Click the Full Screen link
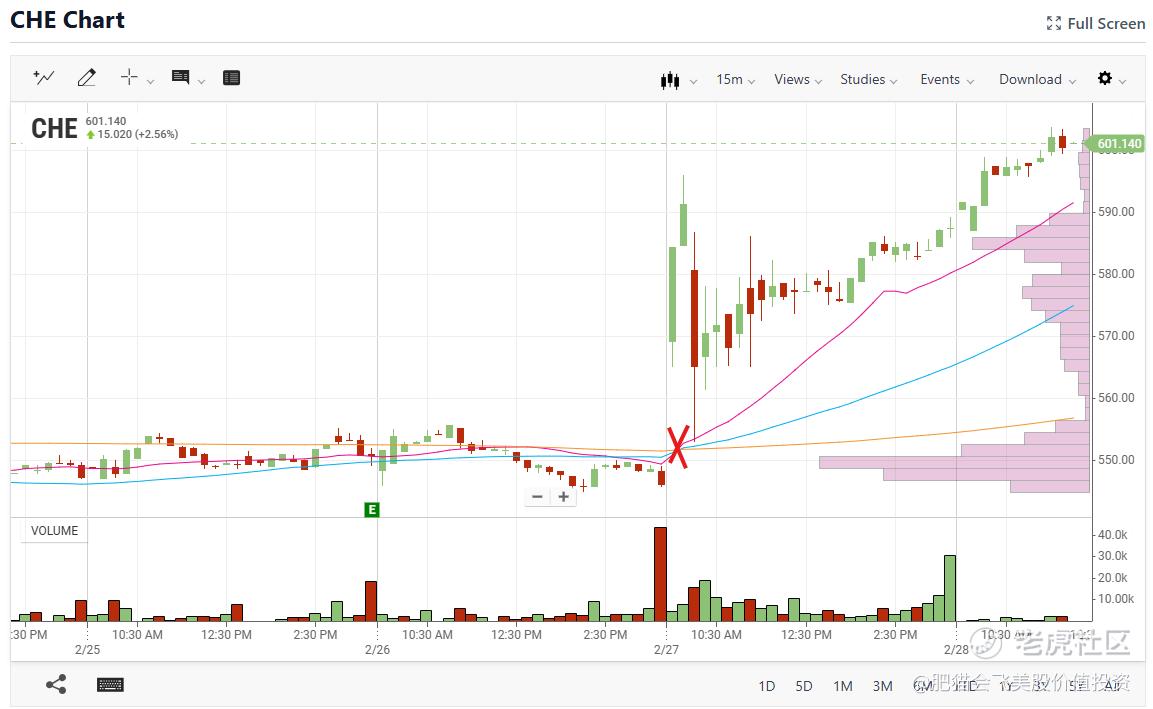Image resolution: width=1153 pixels, height=709 pixels. [x=1096, y=24]
